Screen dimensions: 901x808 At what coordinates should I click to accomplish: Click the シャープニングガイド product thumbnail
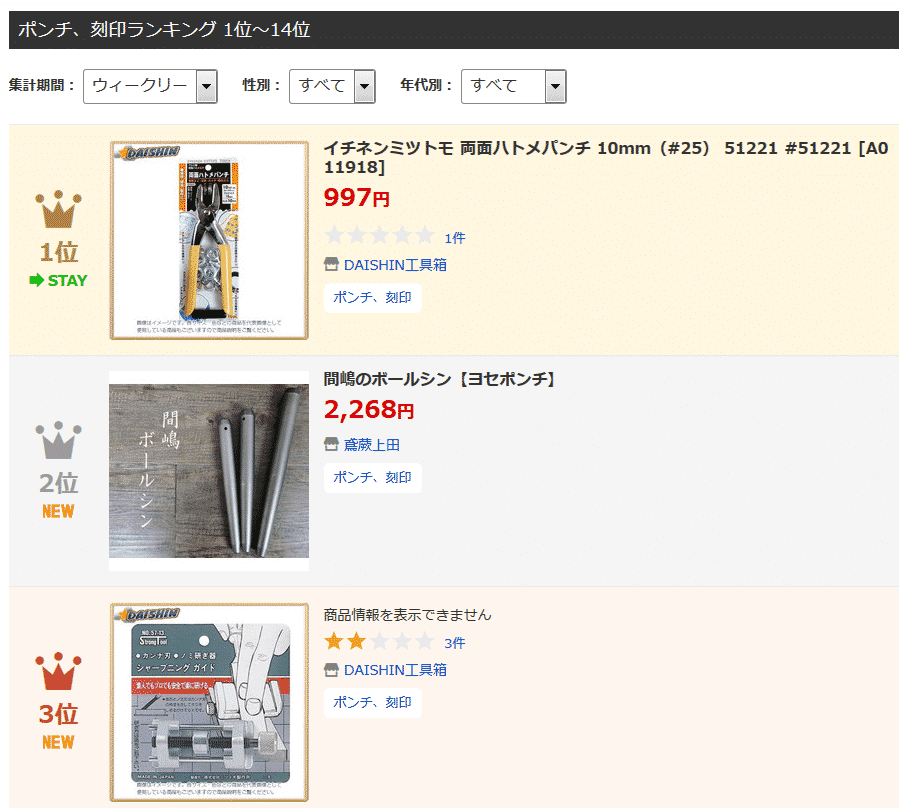pyautogui.click(x=209, y=702)
